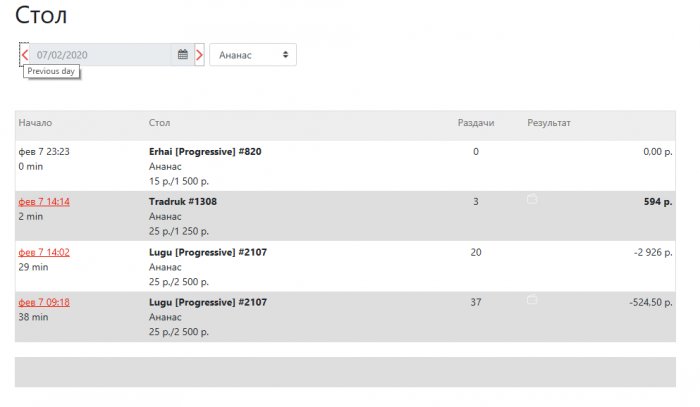Open the фев 7 09:18 session link
The height and width of the screenshot is (407, 700).
[x=44, y=302]
